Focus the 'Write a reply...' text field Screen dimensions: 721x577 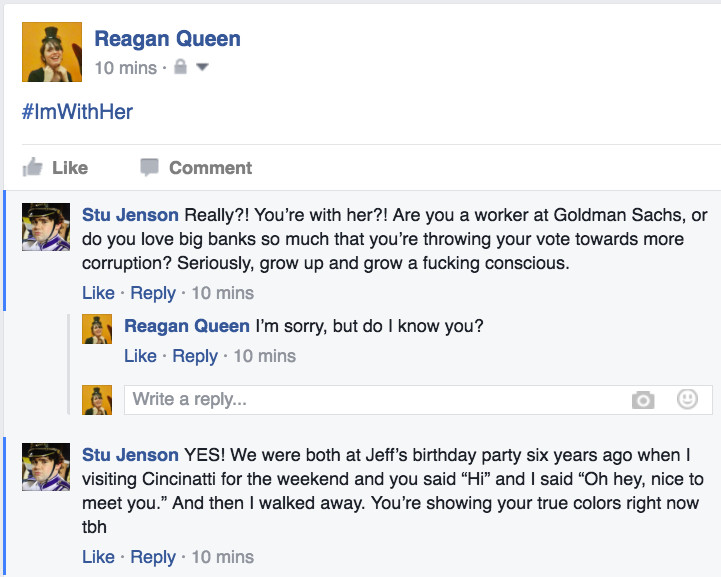click(x=418, y=400)
